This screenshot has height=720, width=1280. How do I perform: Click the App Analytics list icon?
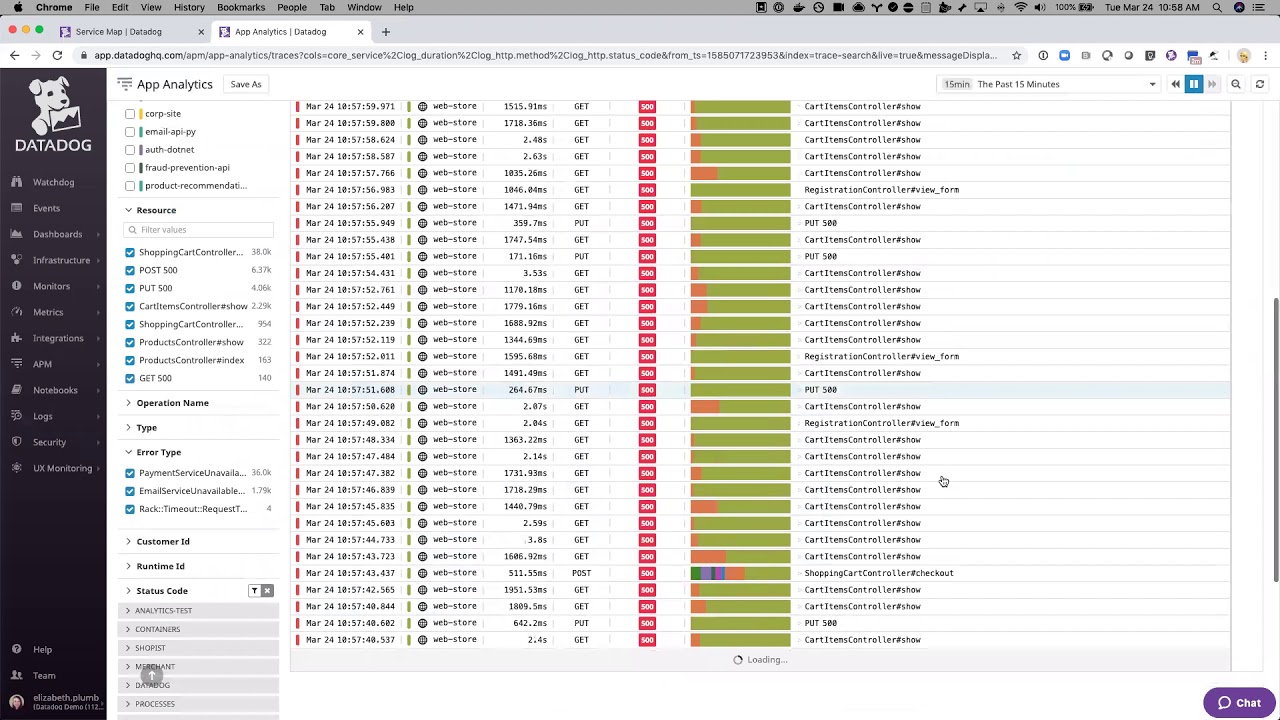click(x=124, y=84)
